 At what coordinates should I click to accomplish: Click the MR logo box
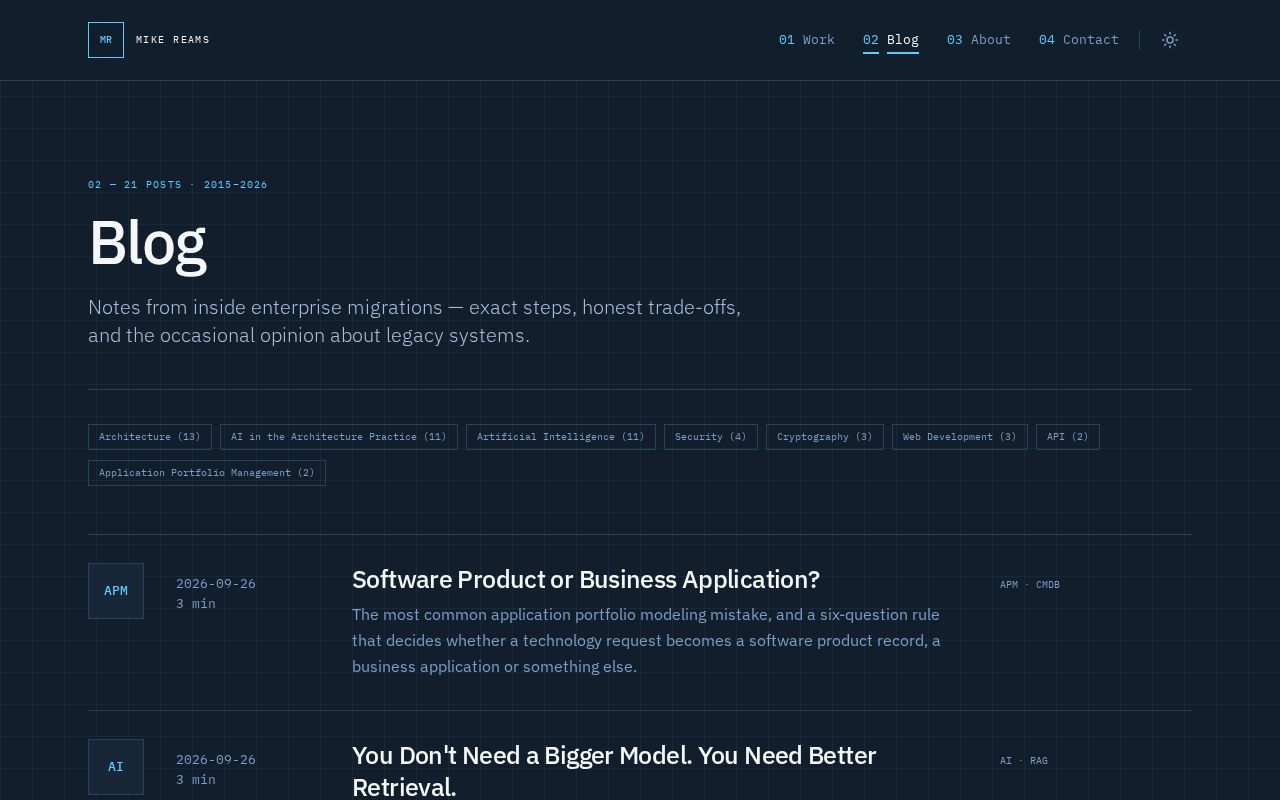point(106,40)
